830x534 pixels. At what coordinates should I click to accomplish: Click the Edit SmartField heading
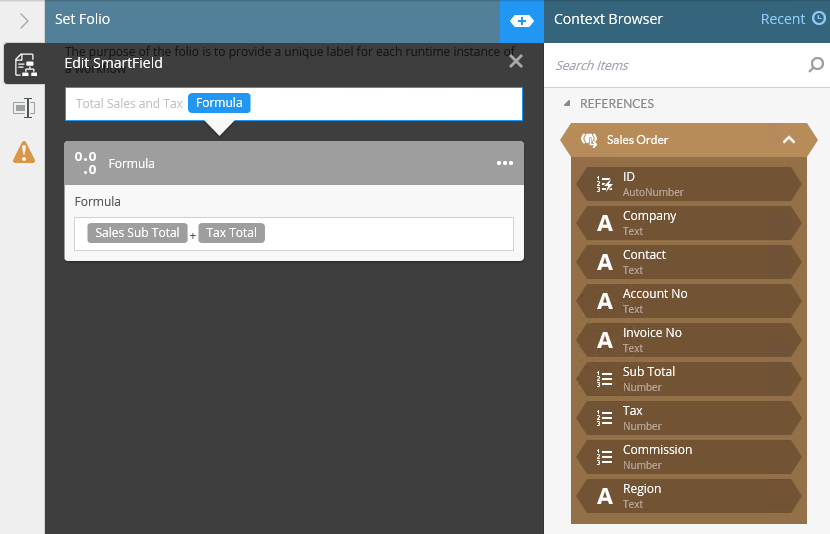click(x=113, y=63)
